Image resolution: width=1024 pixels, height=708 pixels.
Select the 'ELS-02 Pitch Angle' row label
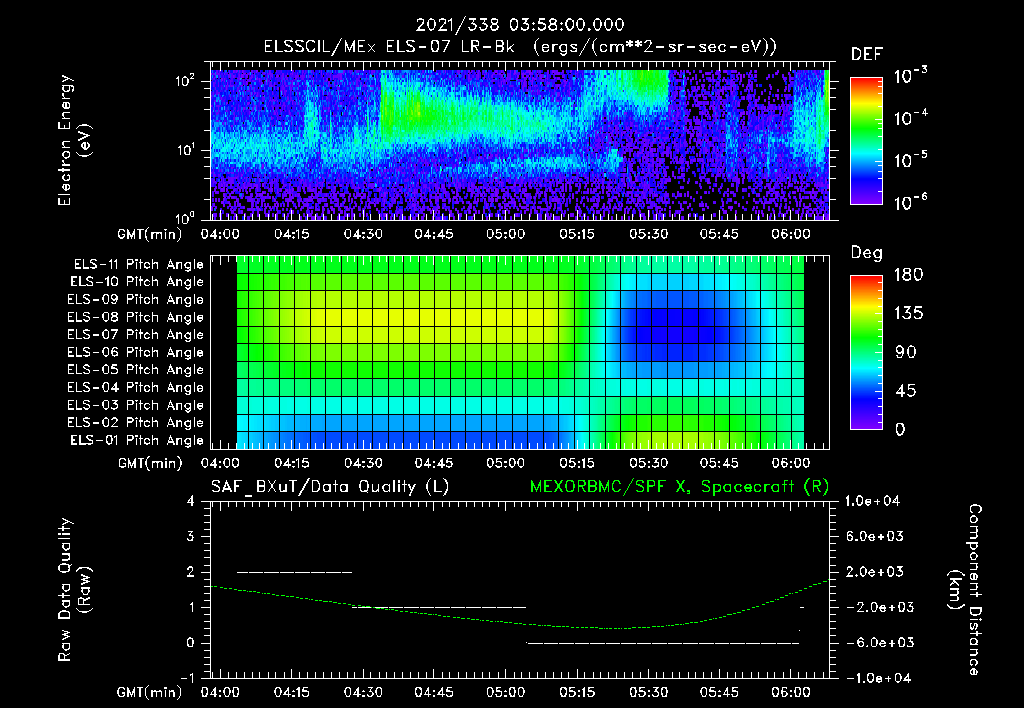(136, 423)
